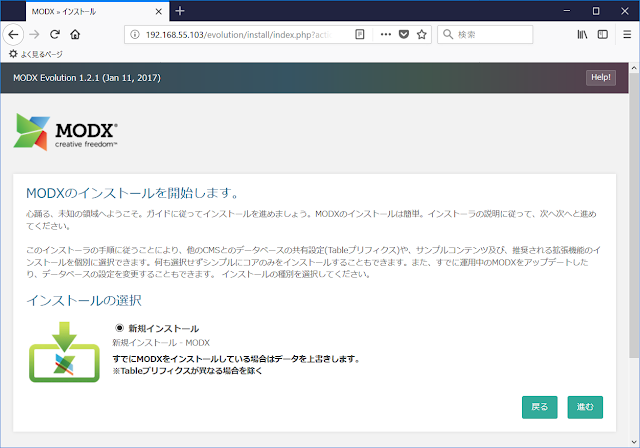Open the Firefox hamburger menu
Viewport: 640px width, 448px height.
(627, 35)
